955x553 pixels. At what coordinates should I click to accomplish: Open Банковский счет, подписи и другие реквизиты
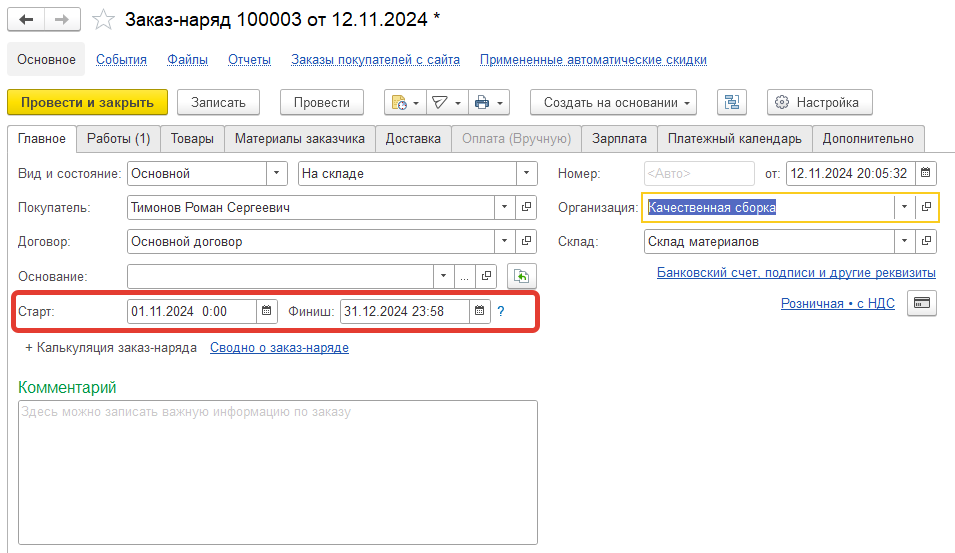tap(796, 272)
